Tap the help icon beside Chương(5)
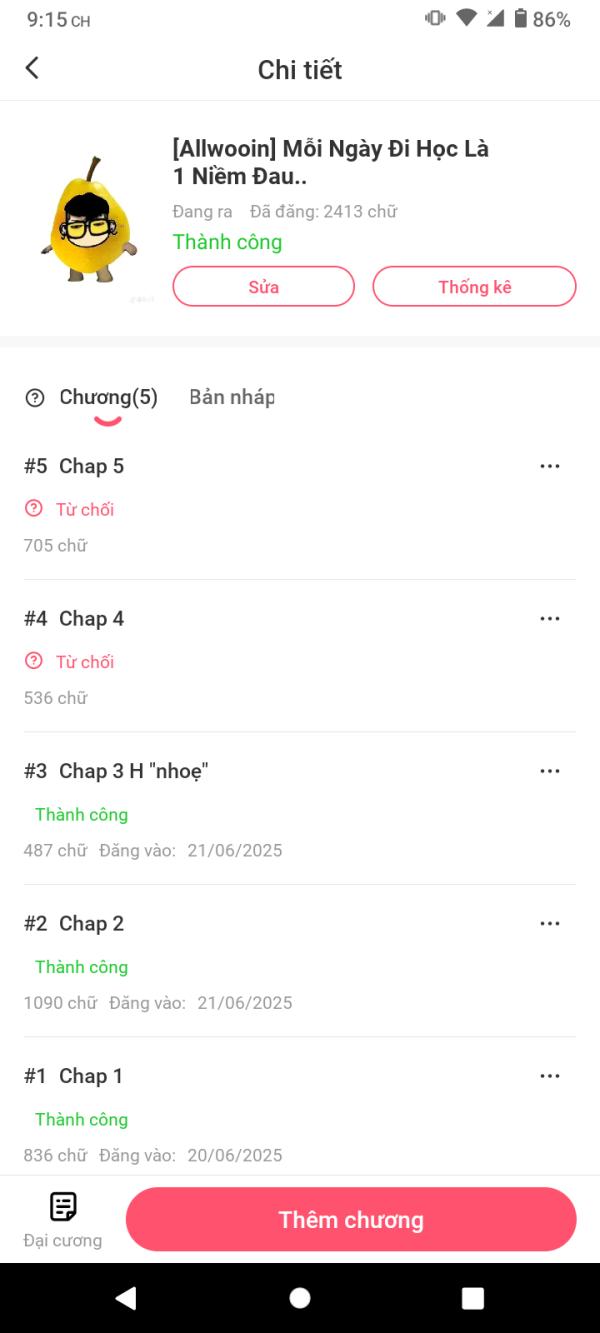Image resolution: width=600 pixels, height=1333 pixels. coord(35,398)
